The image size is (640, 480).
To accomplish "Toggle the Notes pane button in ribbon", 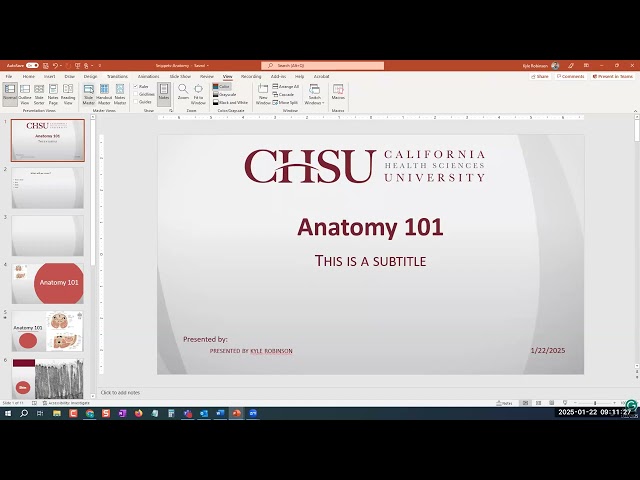I will [x=164, y=94].
